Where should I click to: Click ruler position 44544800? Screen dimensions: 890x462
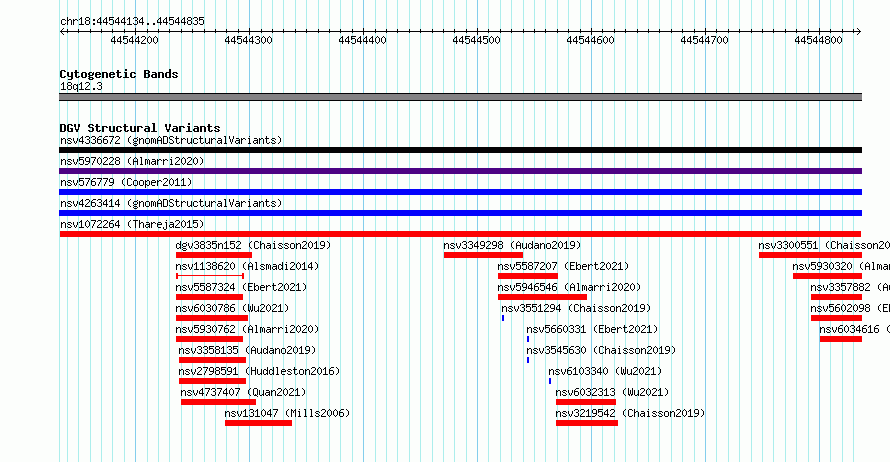[x=818, y=40]
